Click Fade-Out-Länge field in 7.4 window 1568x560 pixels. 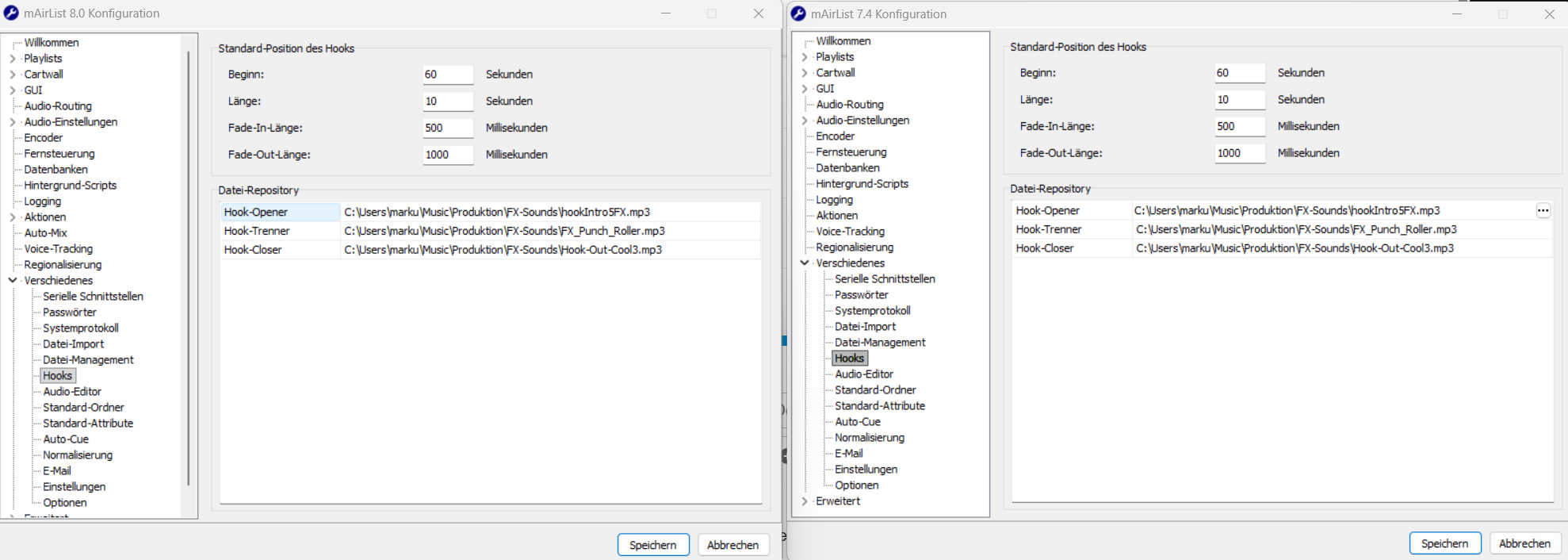point(1239,153)
